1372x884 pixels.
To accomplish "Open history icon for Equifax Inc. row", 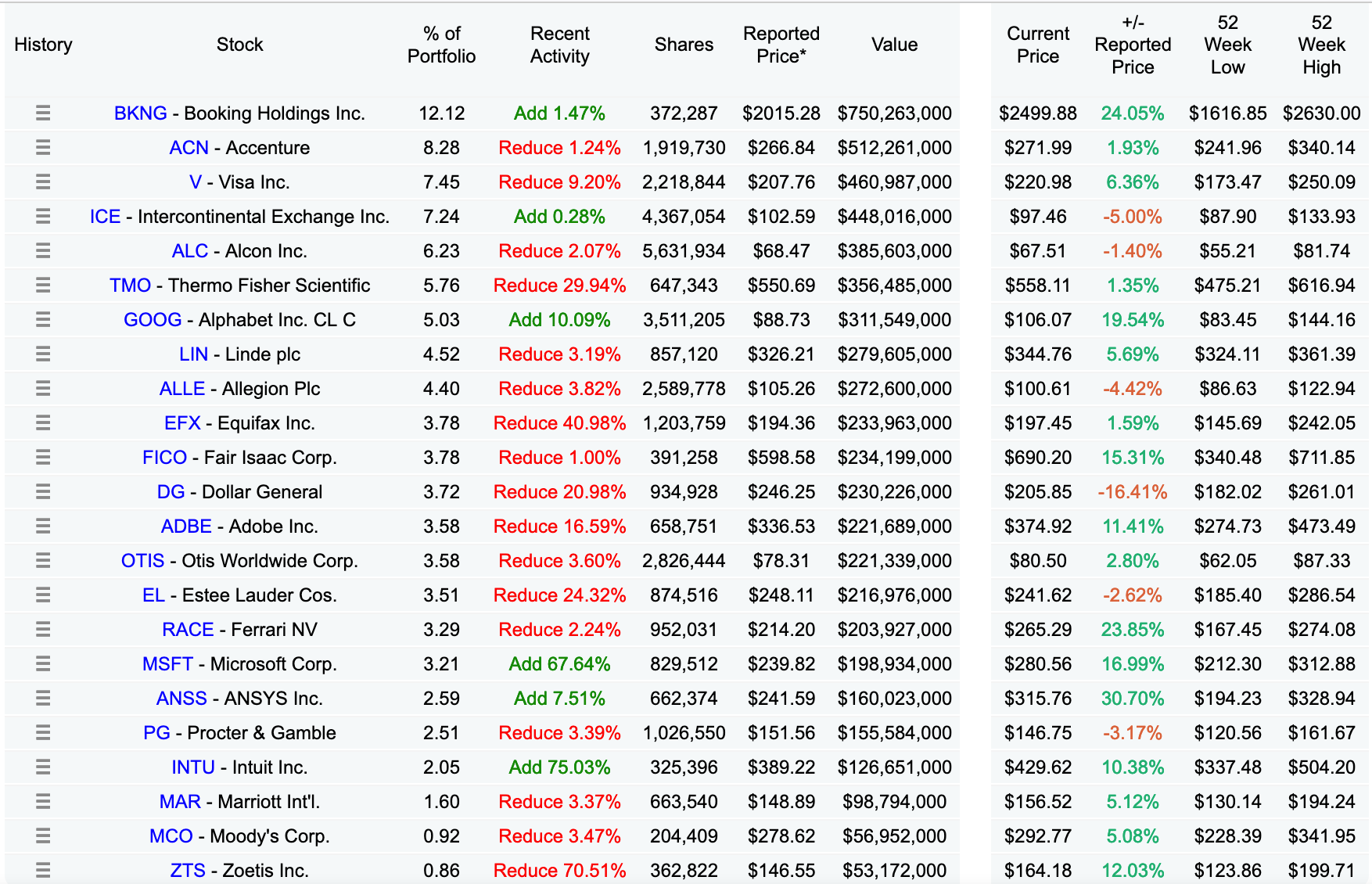I will click(x=43, y=423).
